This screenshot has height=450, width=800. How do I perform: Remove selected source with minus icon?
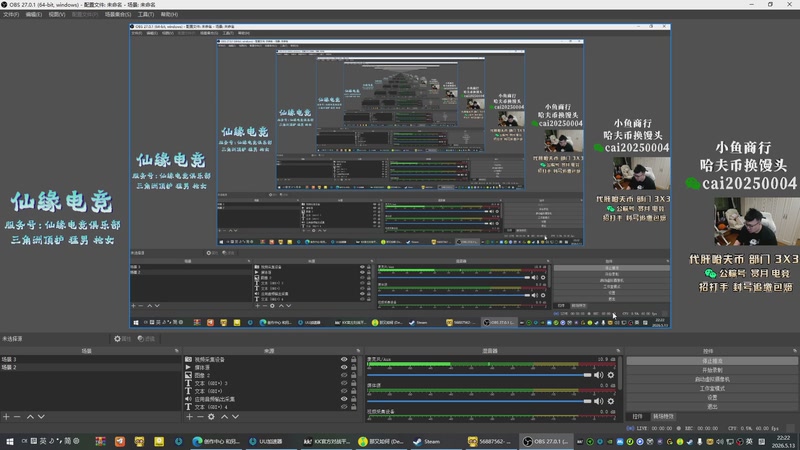tap(200, 416)
